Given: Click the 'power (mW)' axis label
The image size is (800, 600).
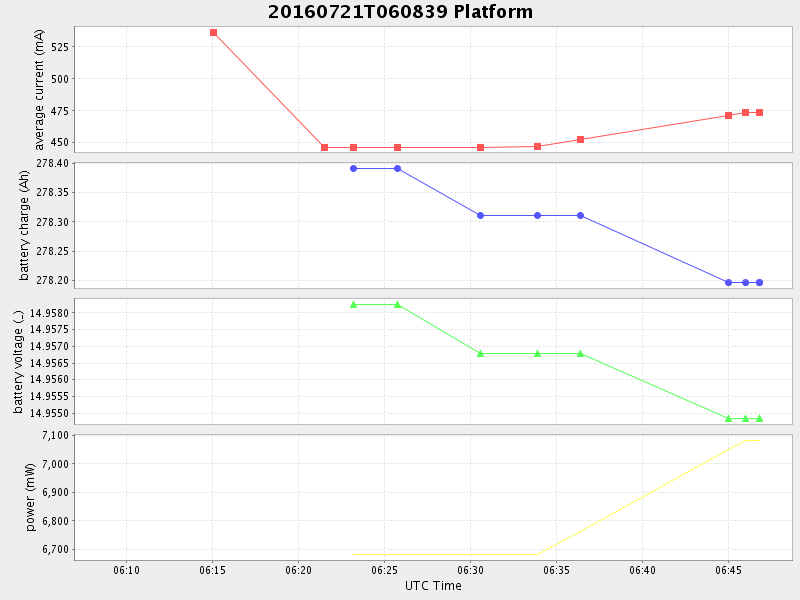Looking at the screenshot, I should [x=30, y=497].
